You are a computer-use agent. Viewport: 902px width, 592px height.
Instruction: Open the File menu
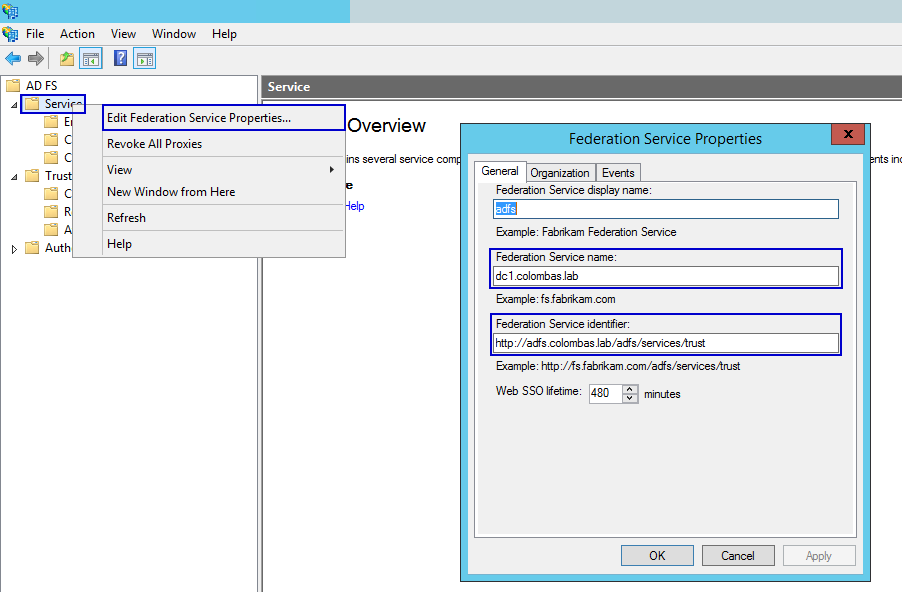35,34
